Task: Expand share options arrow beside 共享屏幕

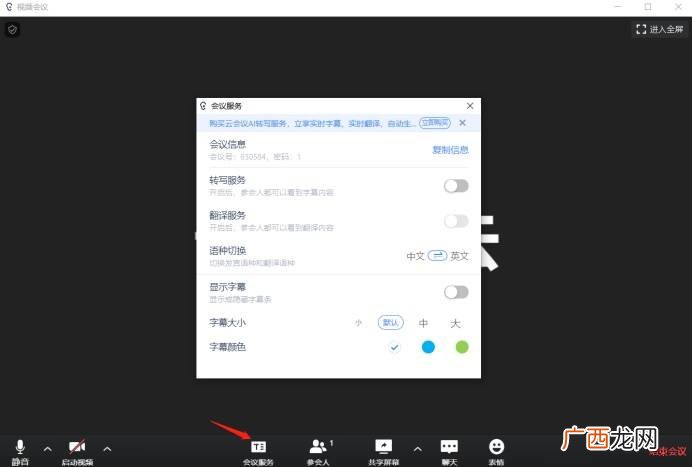Action: pyautogui.click(x=417, y=449)
